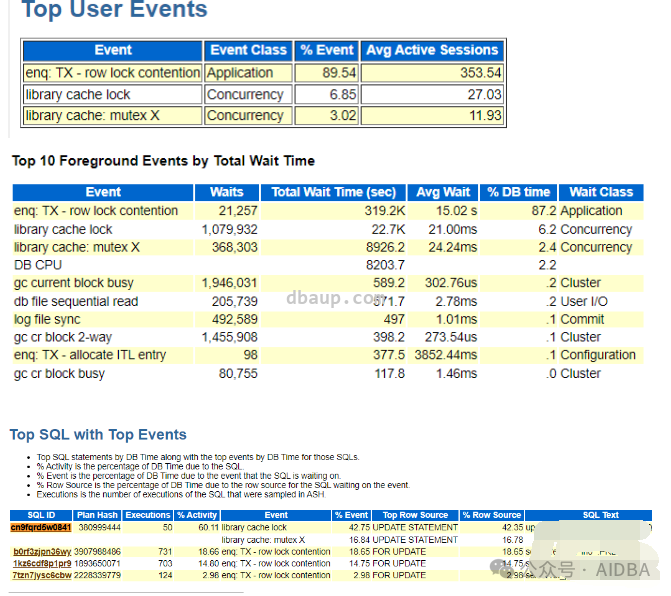
Task: Click the 'User I/O' wait class
Action: 584,302
